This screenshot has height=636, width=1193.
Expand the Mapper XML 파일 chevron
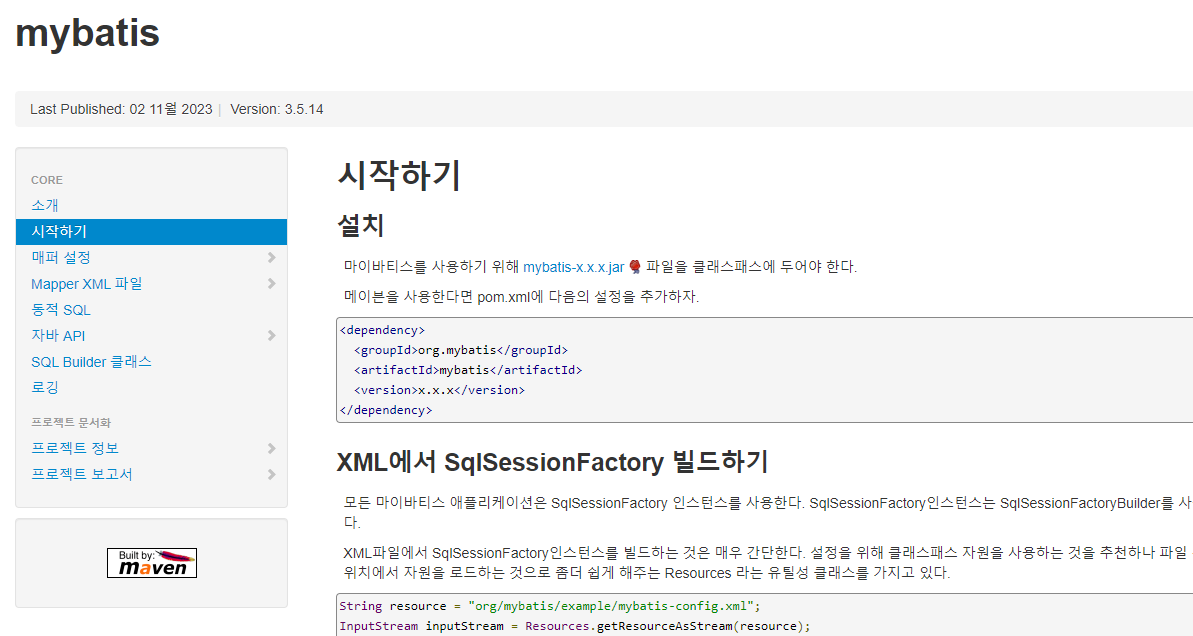[x=272, y=284]
